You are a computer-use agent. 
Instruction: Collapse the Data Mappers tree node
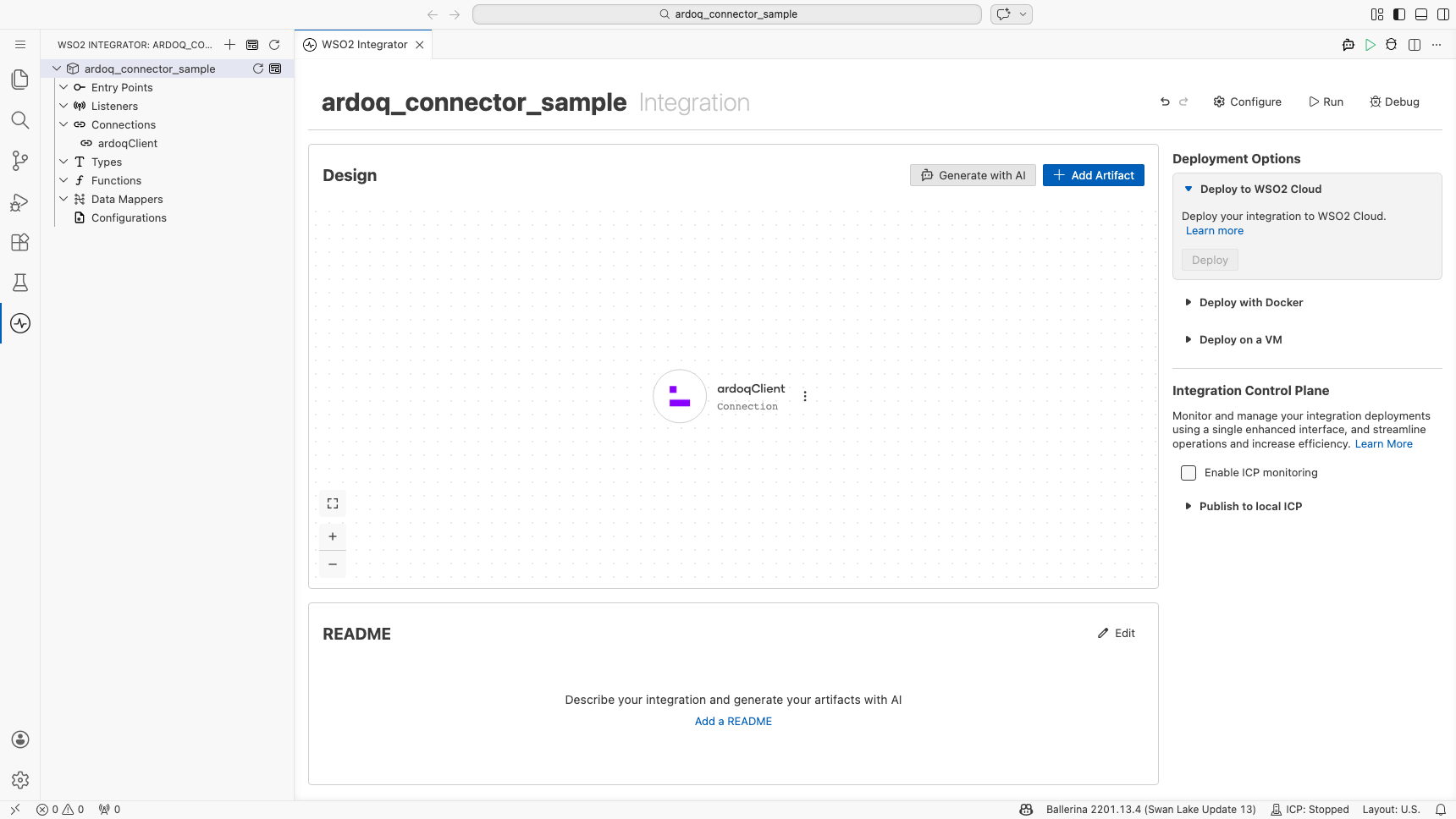click(x=63, y=199)
